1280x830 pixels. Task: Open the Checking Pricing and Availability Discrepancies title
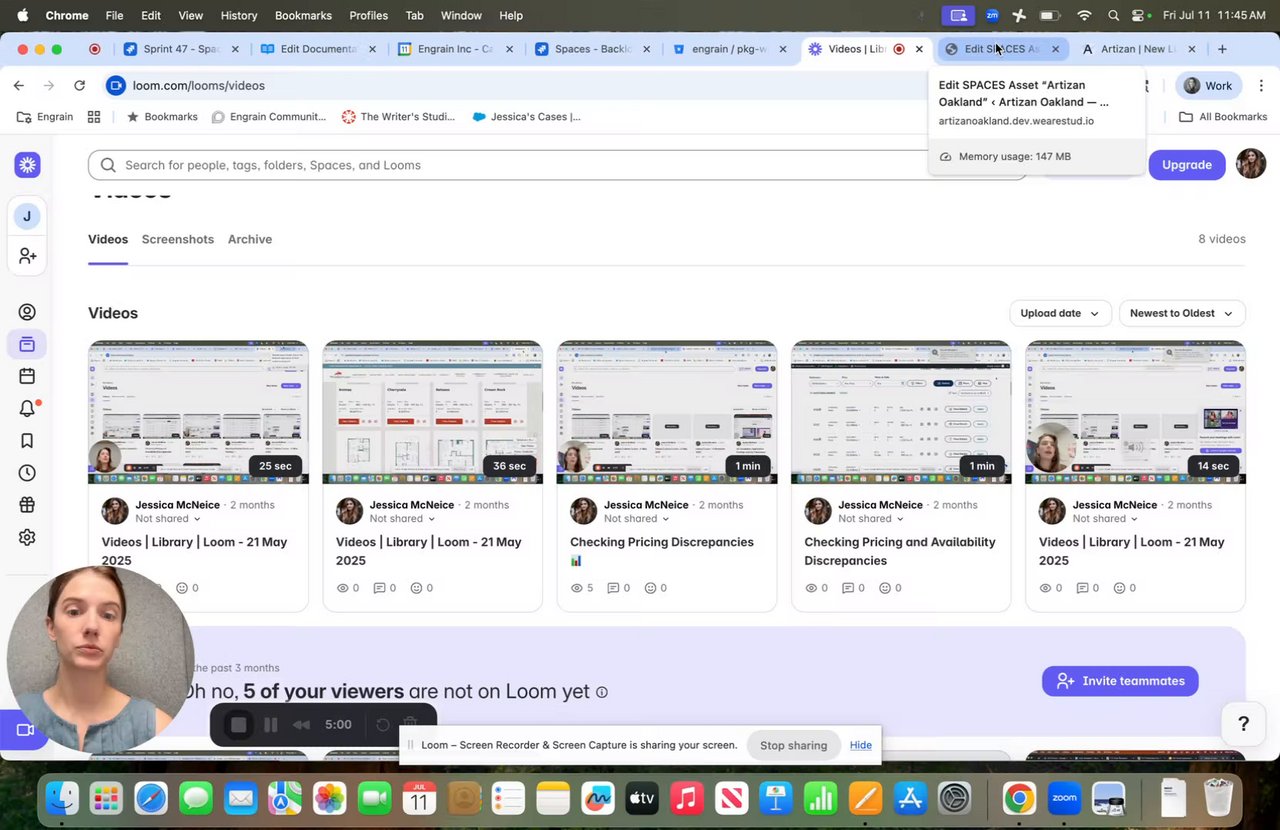click(900, 551)
